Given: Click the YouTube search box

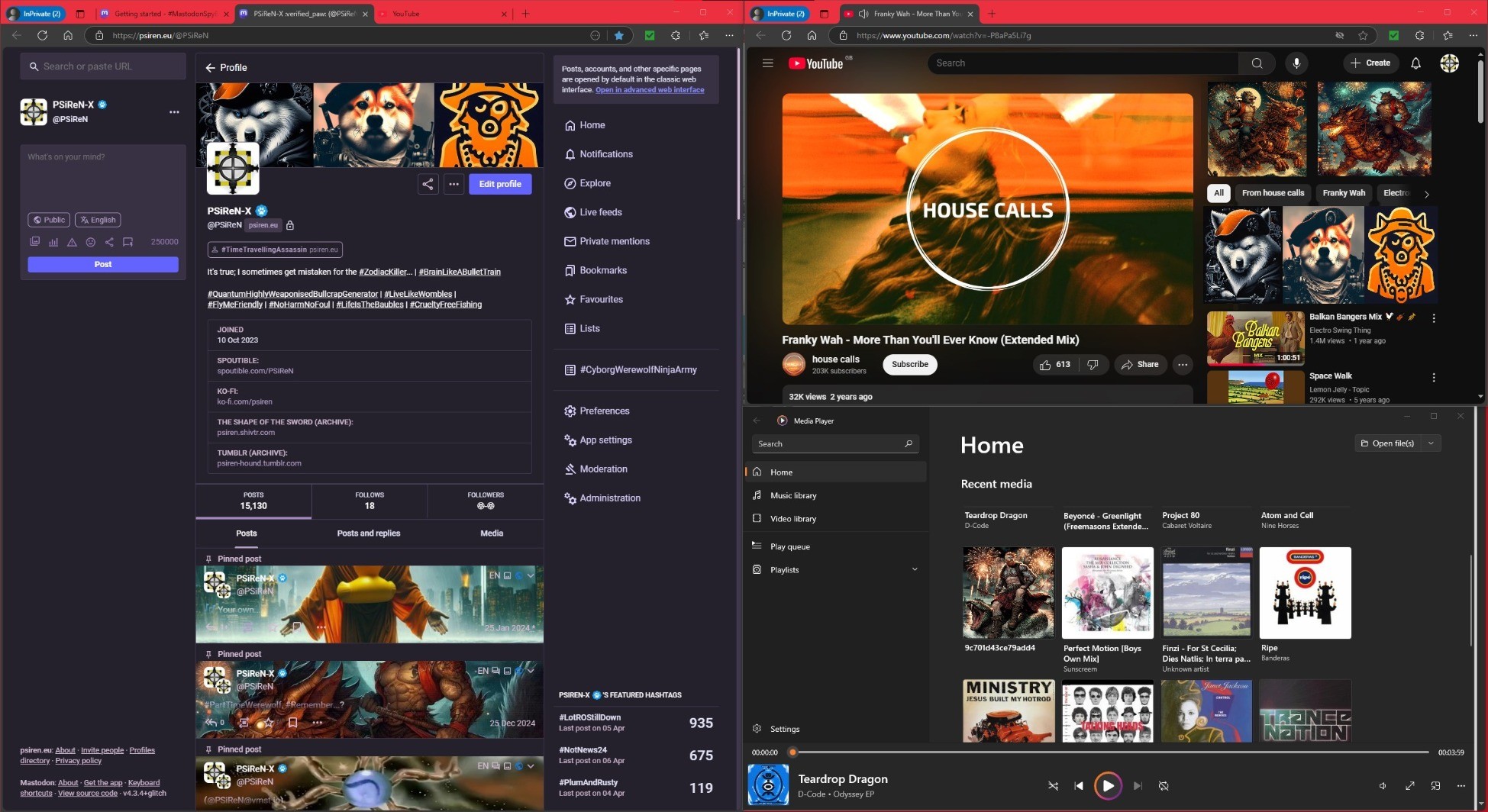Looking at the screenshot, I should tap(1082, 63).
